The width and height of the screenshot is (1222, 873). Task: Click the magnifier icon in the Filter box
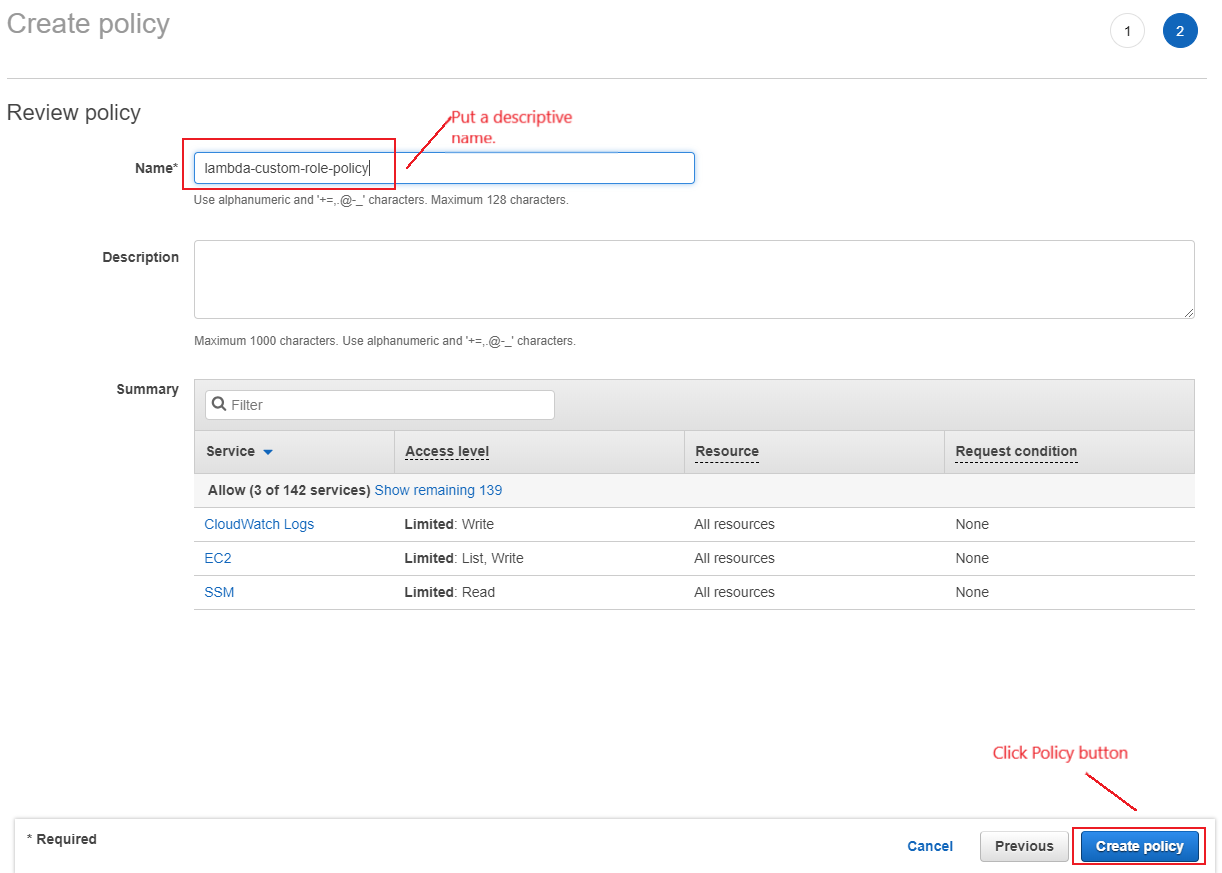(220, 404)
